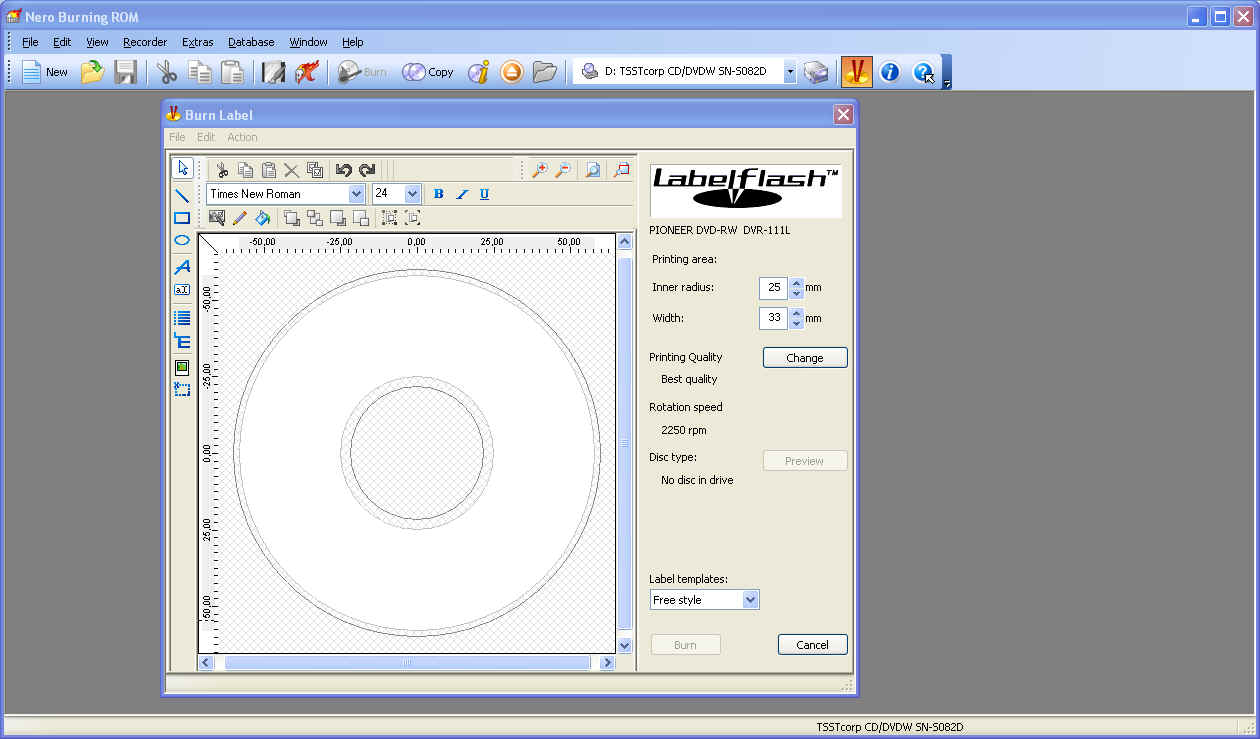1260x739 pixels.
Task: Select the Rectangle drawing tool
Action: click(182, 218)
